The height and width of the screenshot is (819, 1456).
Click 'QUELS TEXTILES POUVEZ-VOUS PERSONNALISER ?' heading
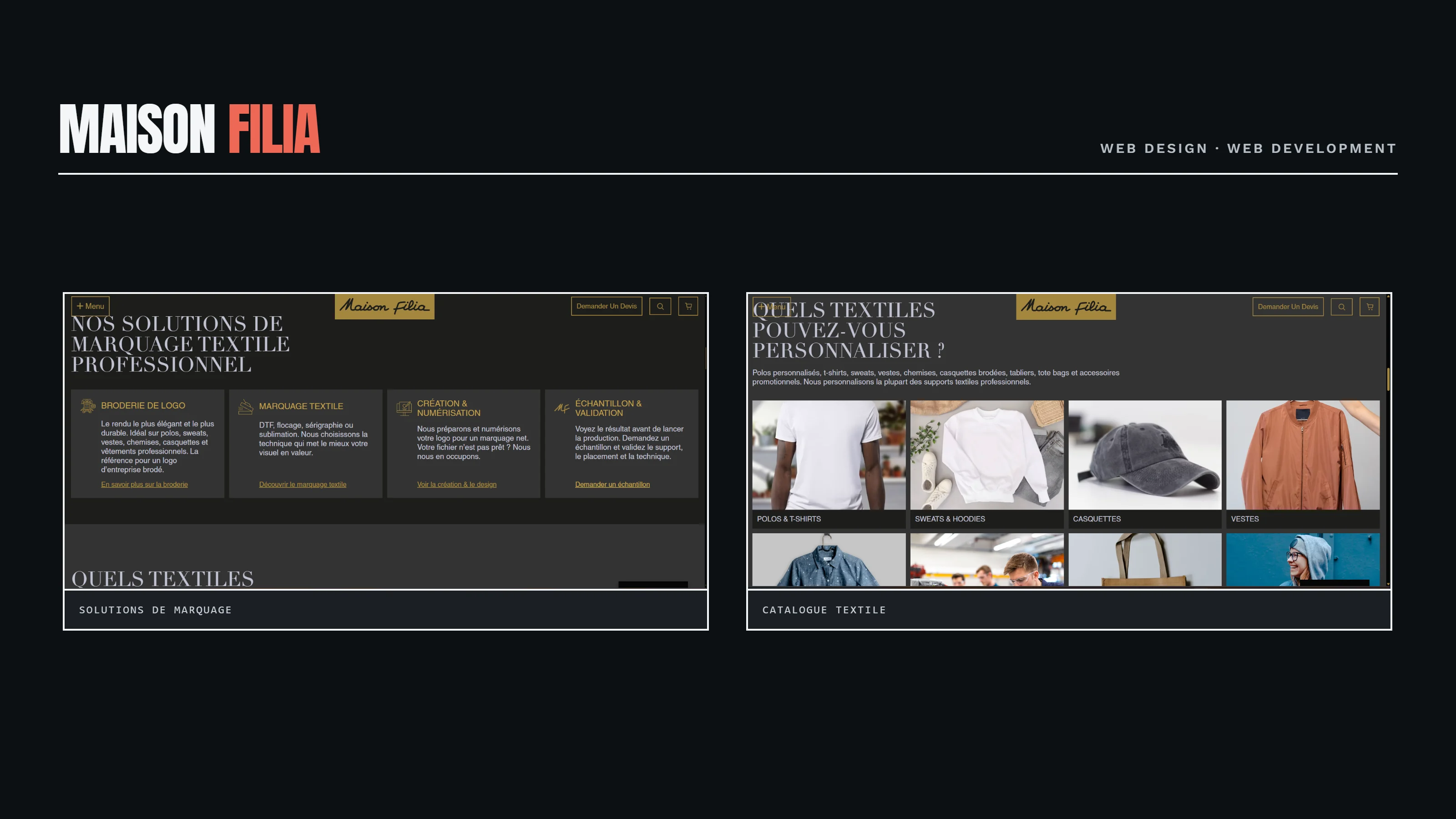coord(848,330)
